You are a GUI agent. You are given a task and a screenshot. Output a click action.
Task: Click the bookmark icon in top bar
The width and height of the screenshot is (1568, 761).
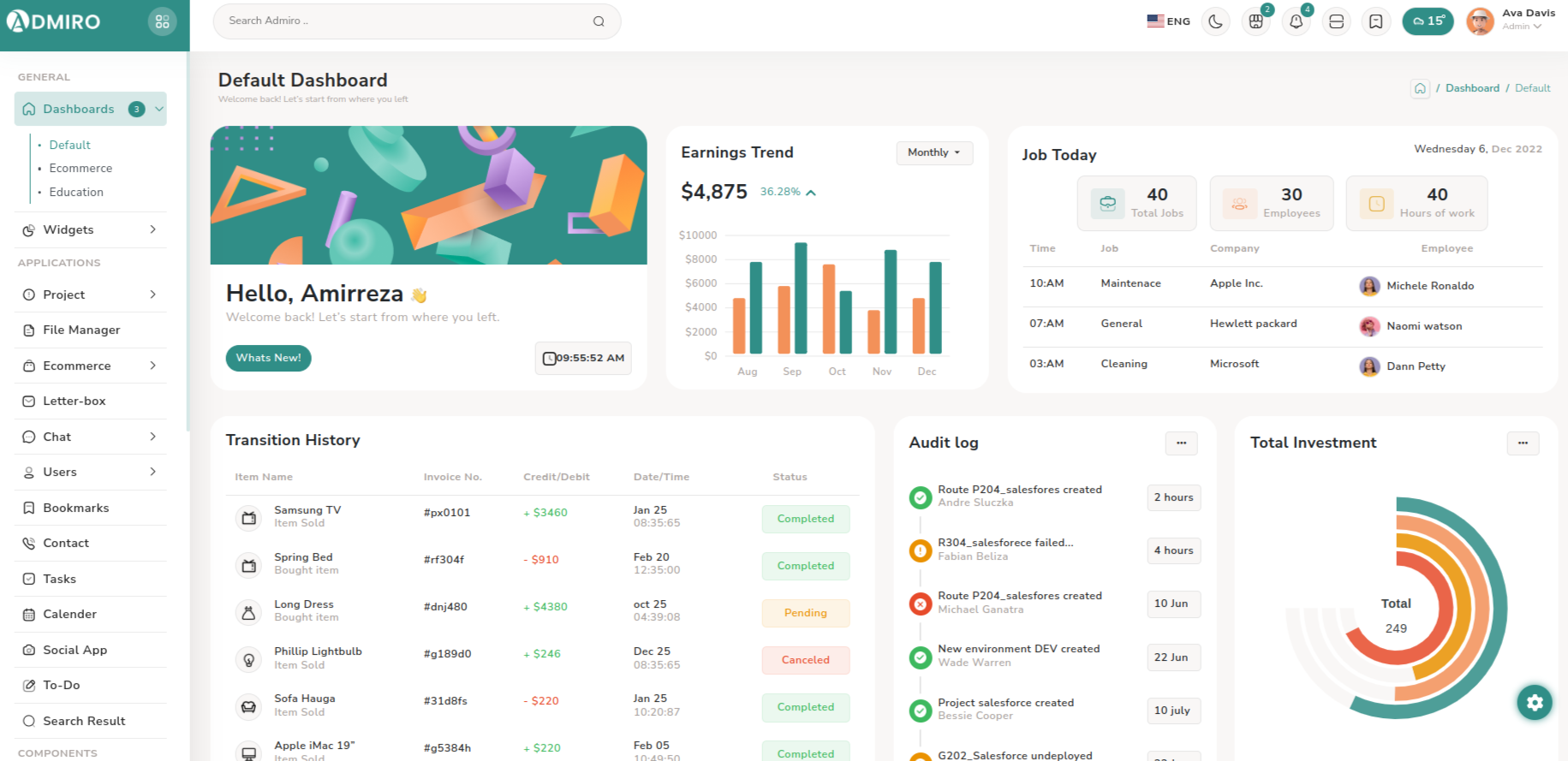pos(1375,21)
